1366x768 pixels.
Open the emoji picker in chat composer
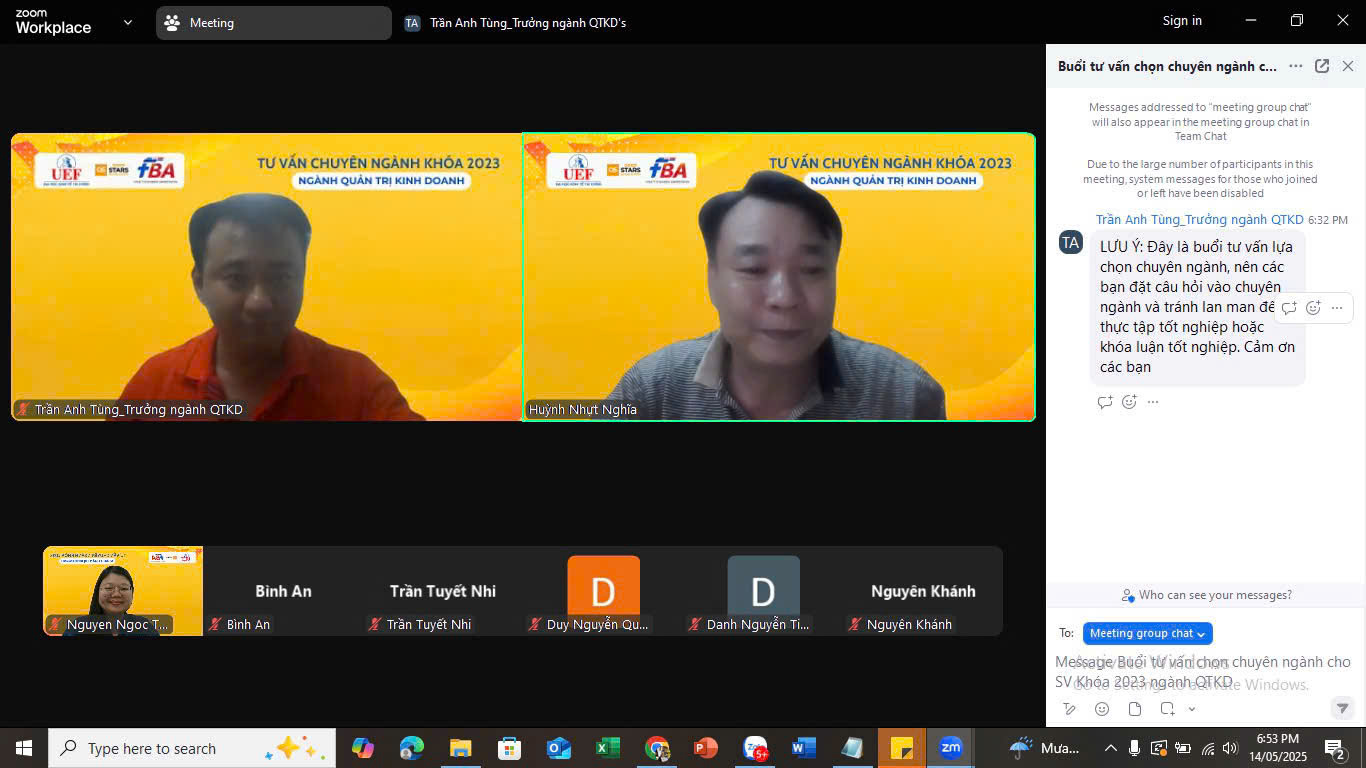(1102, 709)
